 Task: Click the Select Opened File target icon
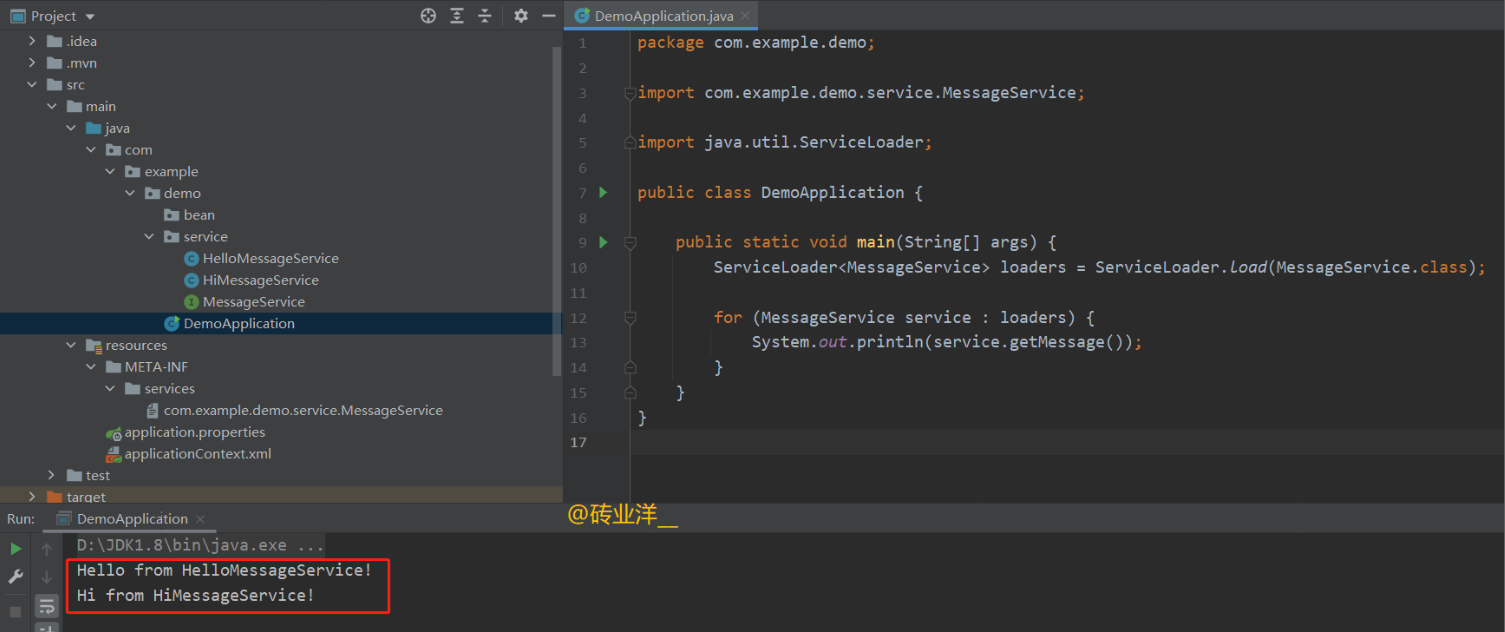pos(428,15)
